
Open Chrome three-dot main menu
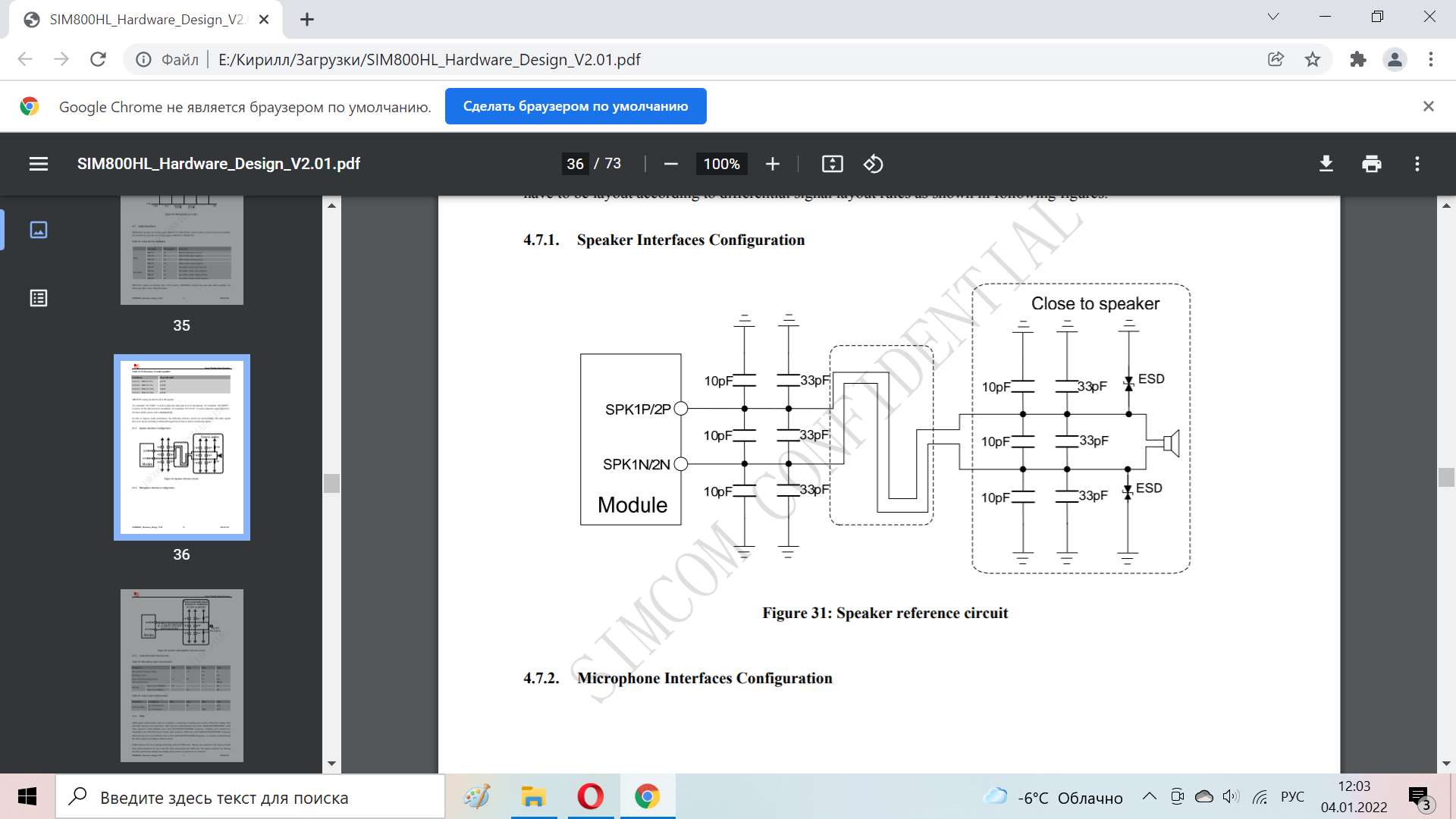[x=1431, y=59]
